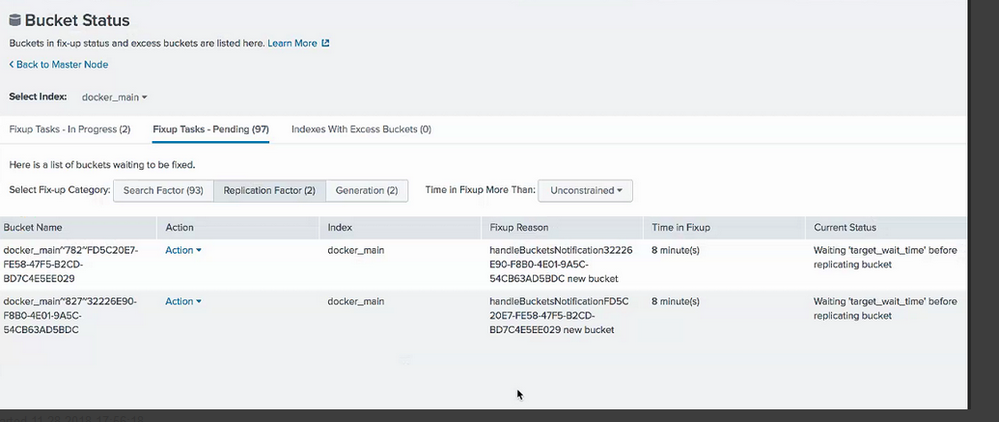Click the Action column header

(x=180, y=228)
